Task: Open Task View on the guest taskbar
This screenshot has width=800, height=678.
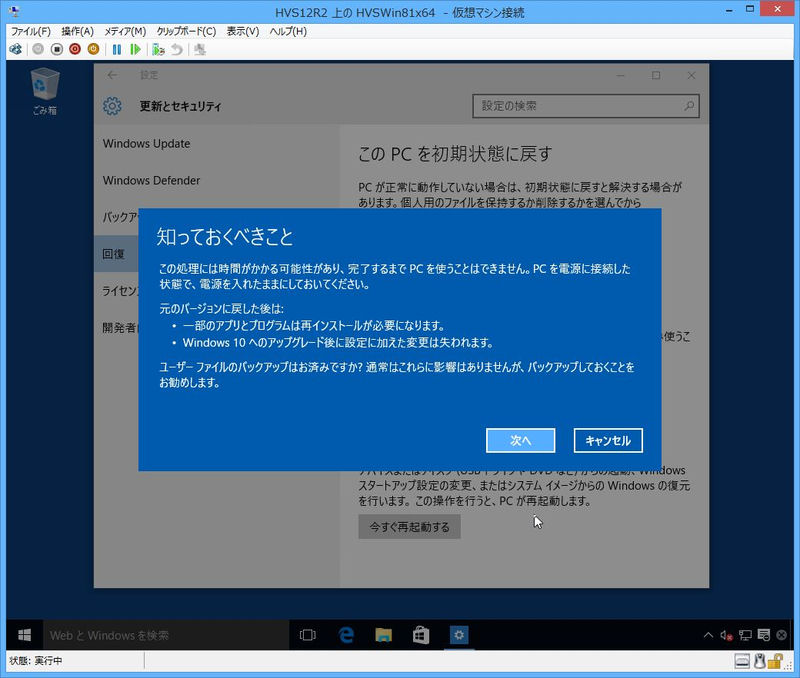Action: tap(308, 635)
